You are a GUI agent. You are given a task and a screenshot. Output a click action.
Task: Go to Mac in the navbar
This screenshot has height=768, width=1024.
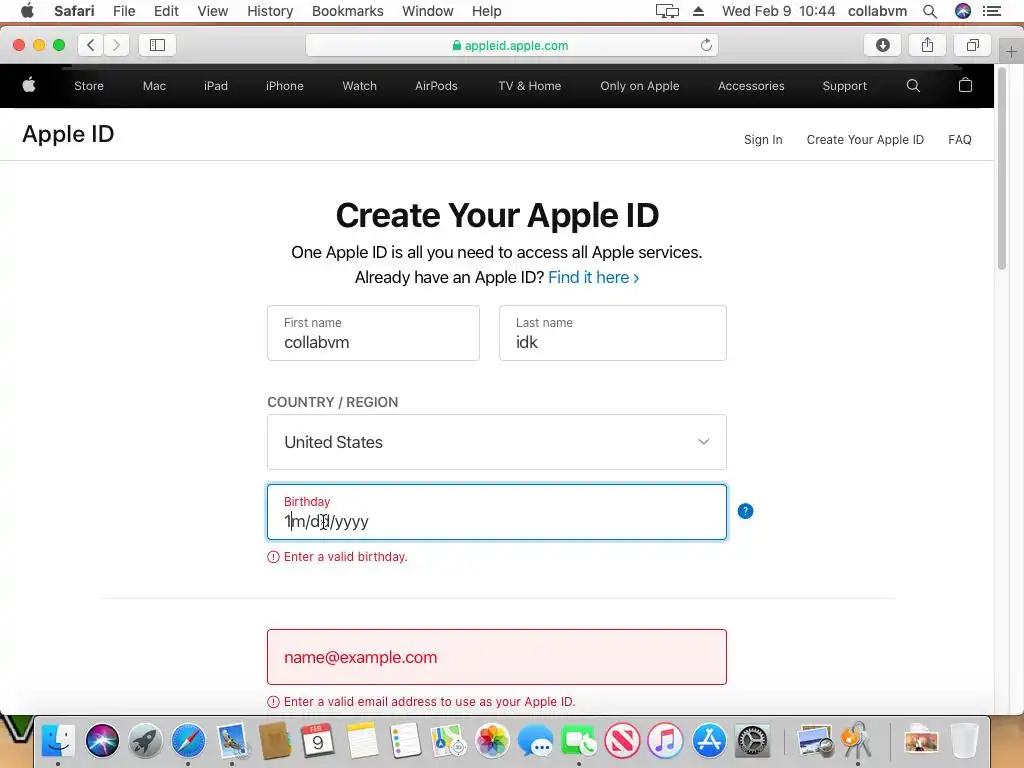[154, 86]
